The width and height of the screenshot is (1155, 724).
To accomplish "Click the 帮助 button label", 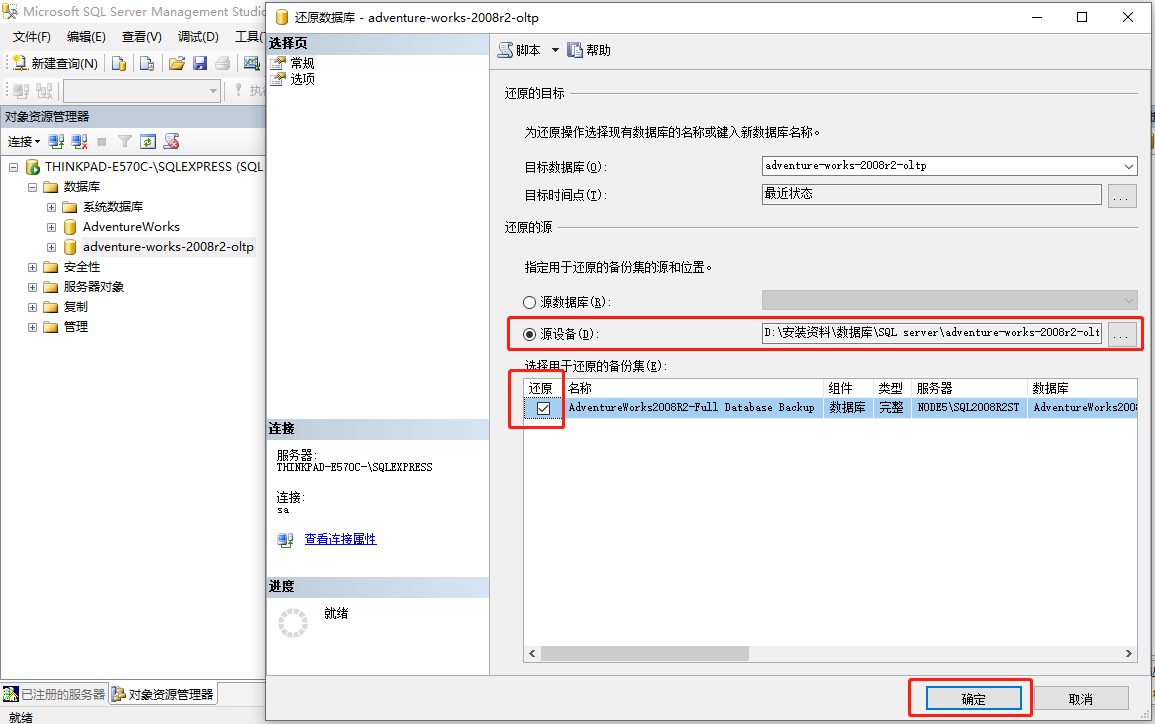I will (598, 50).
